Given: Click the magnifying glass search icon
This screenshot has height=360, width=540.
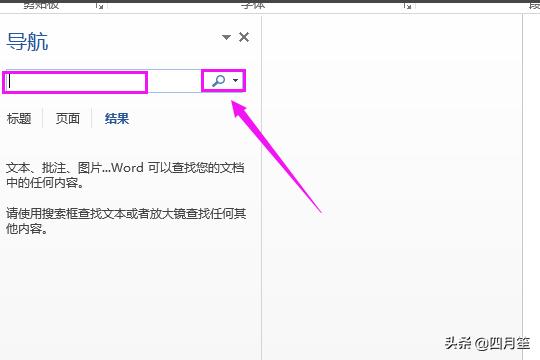Looking at the screenshot, I should tap(218, 81).
